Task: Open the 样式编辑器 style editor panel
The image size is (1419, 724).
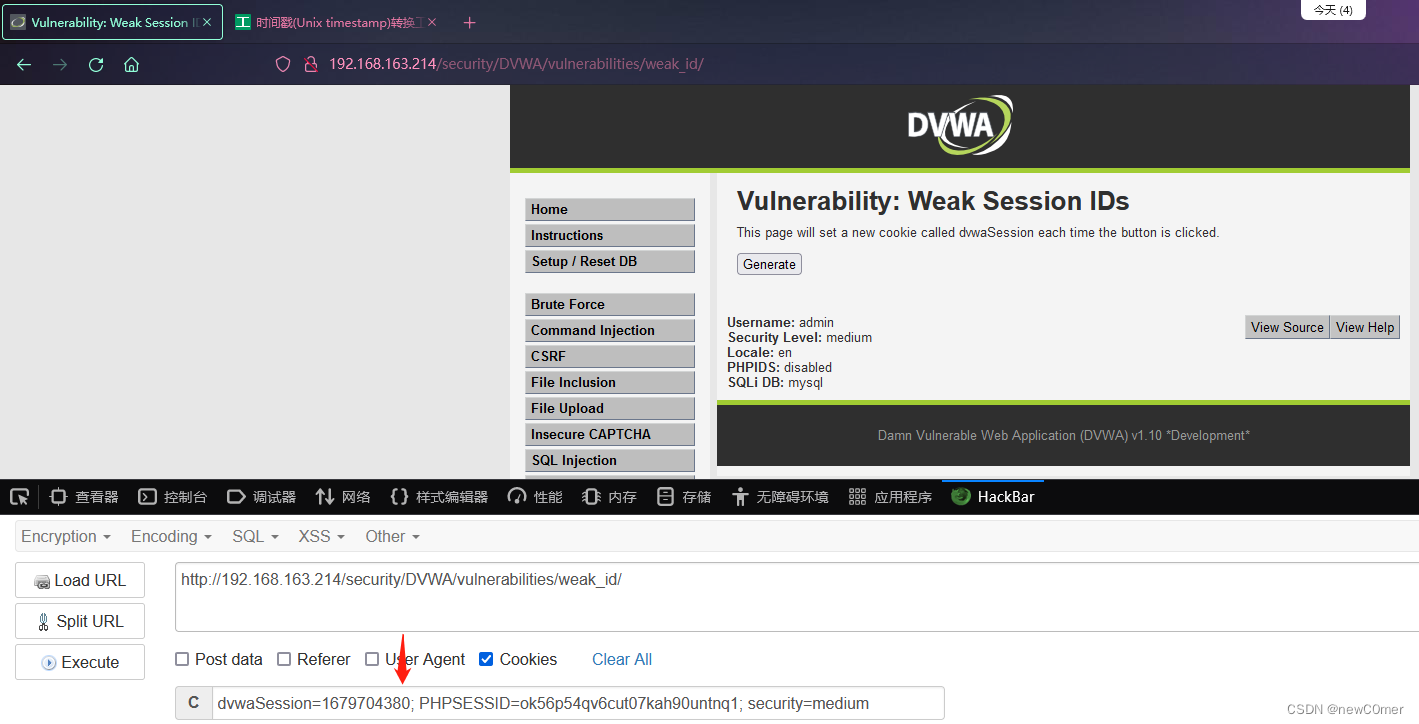Action: pos(438,496)
